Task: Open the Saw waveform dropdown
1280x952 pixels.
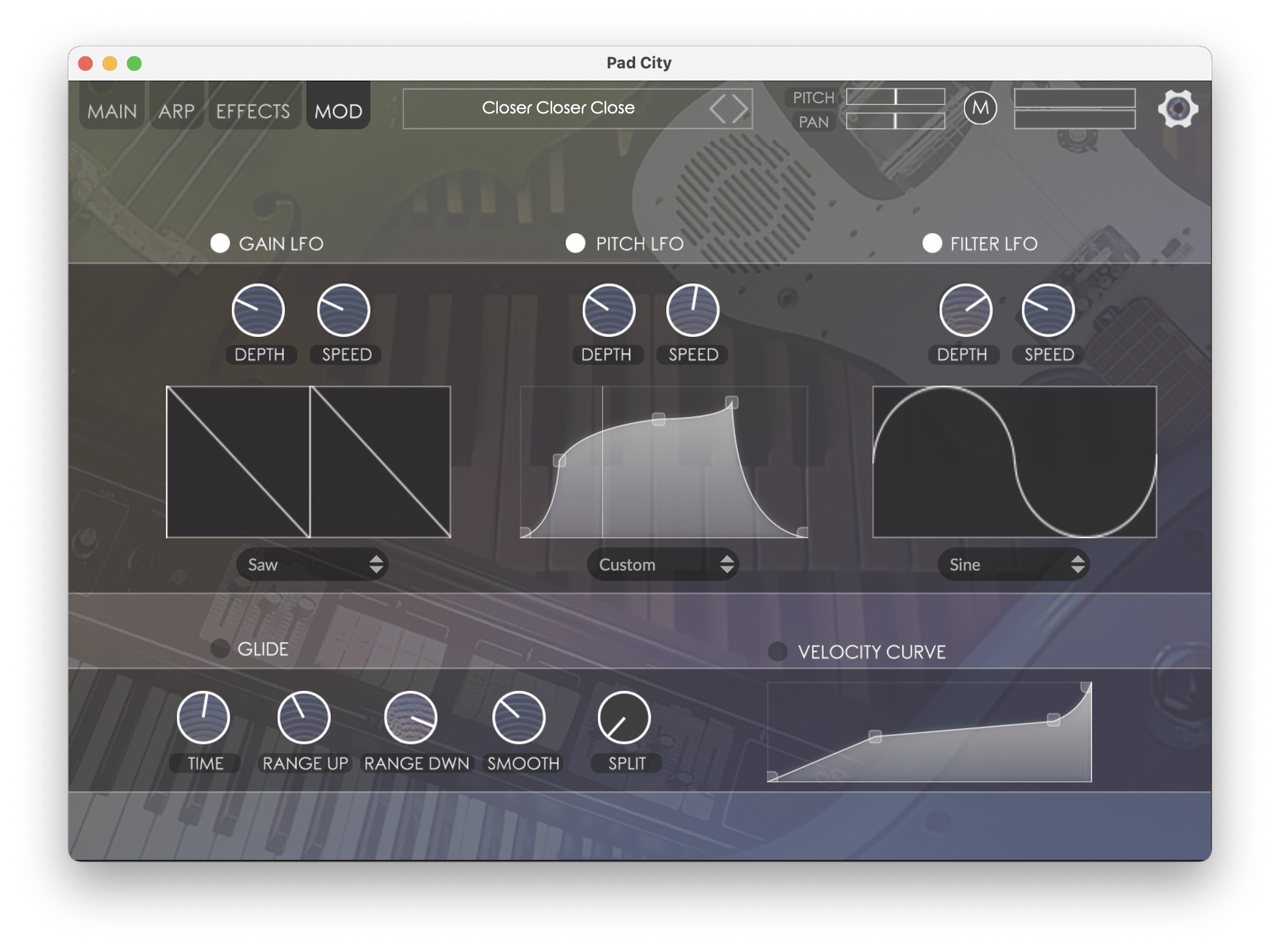Action: [x=312, y=564]
